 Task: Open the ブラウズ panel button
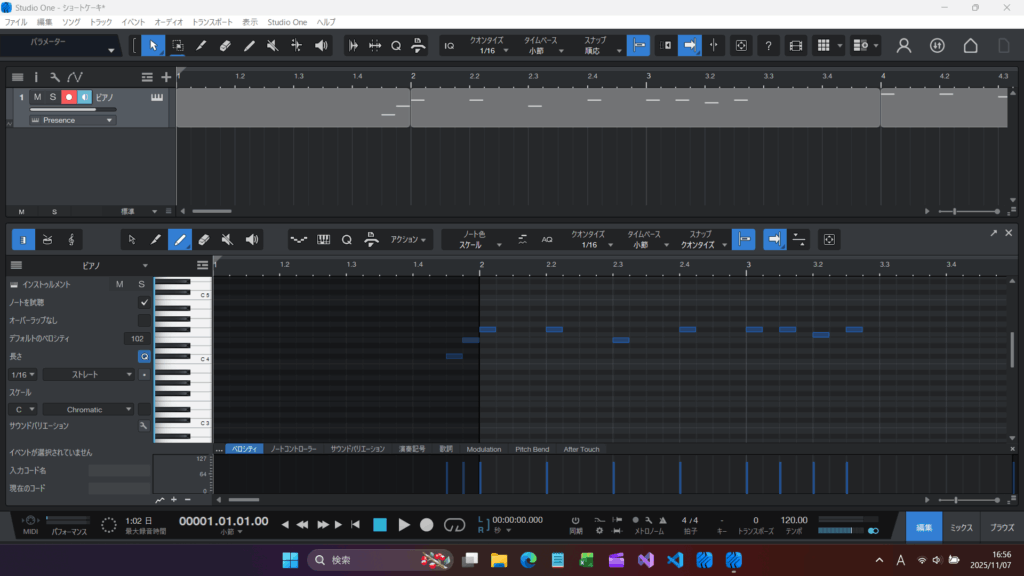[x=1001, y=527]
